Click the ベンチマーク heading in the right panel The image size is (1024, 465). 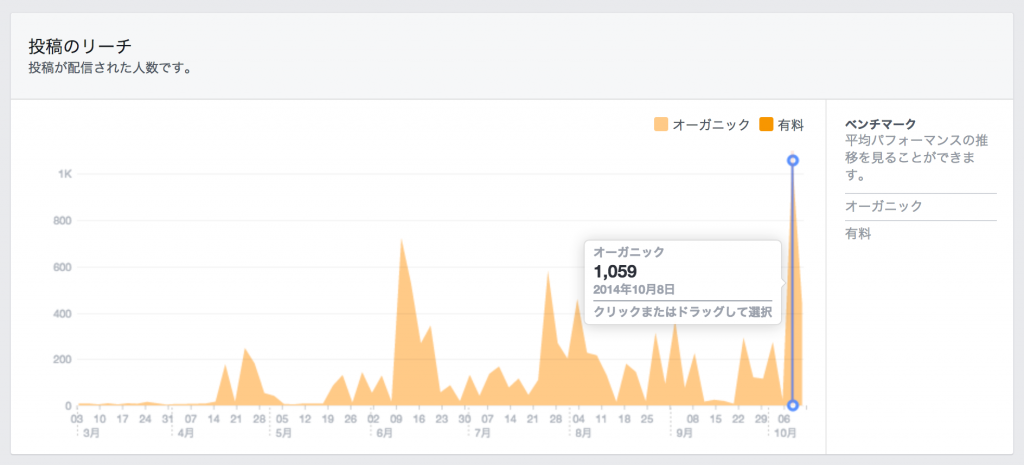[880, 124]
